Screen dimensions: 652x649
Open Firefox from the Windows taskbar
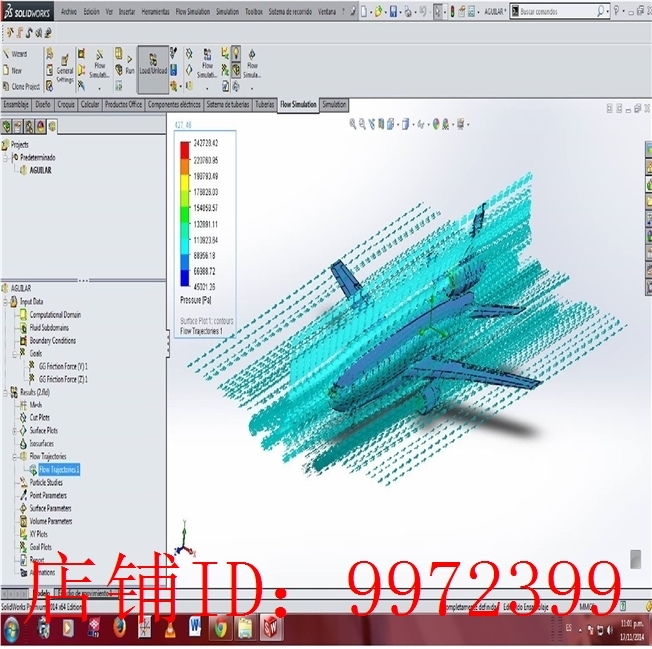tap(119, 628)
